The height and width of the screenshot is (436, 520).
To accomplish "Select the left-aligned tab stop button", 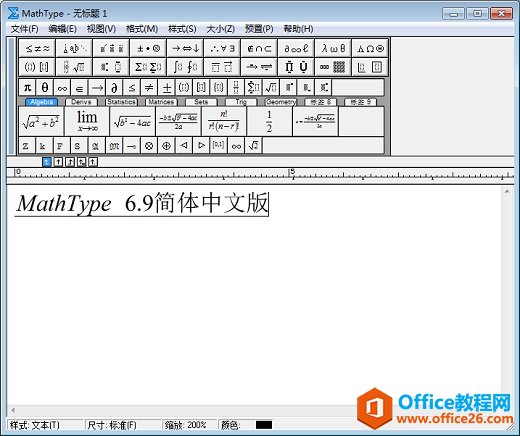I will 47,162.
